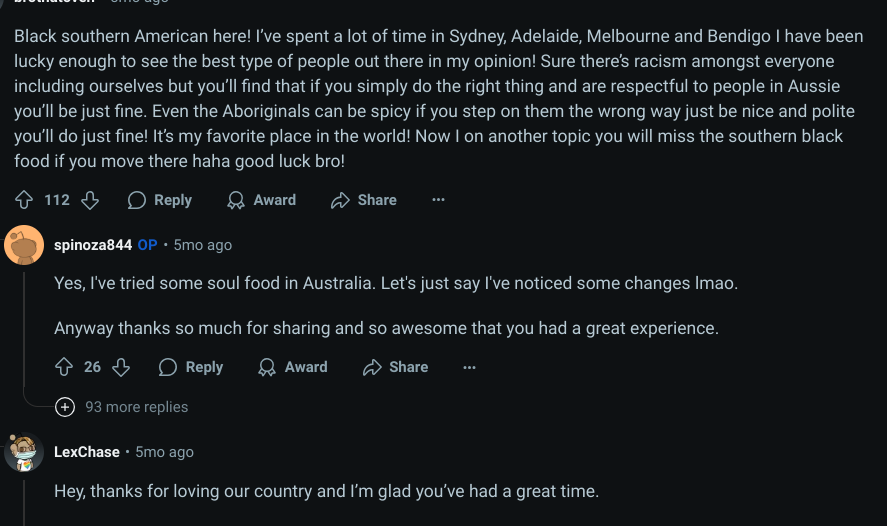Click the 5mo ago timestamp on LexChase's comment

click(165, 452)
